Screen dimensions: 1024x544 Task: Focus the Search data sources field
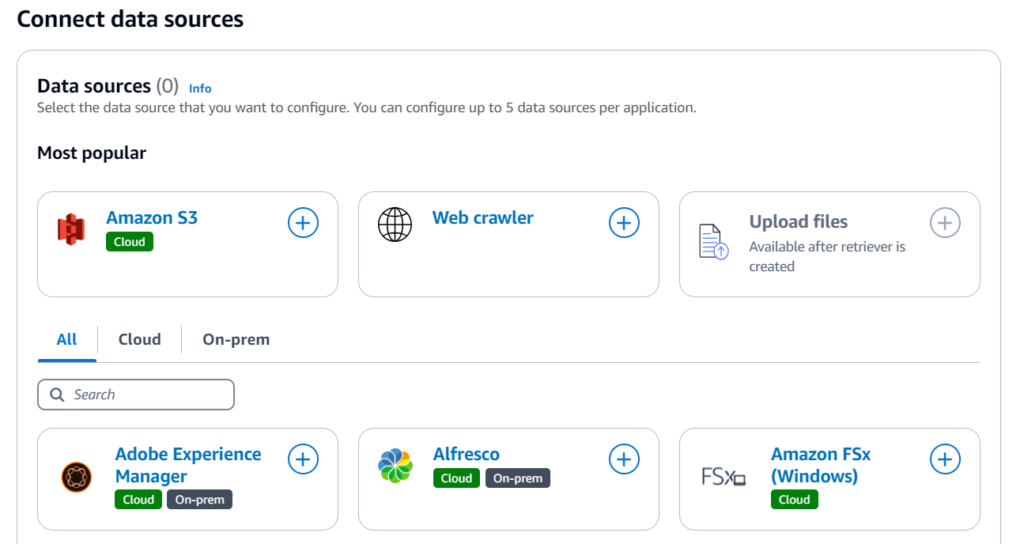click(x=136, y=394)
